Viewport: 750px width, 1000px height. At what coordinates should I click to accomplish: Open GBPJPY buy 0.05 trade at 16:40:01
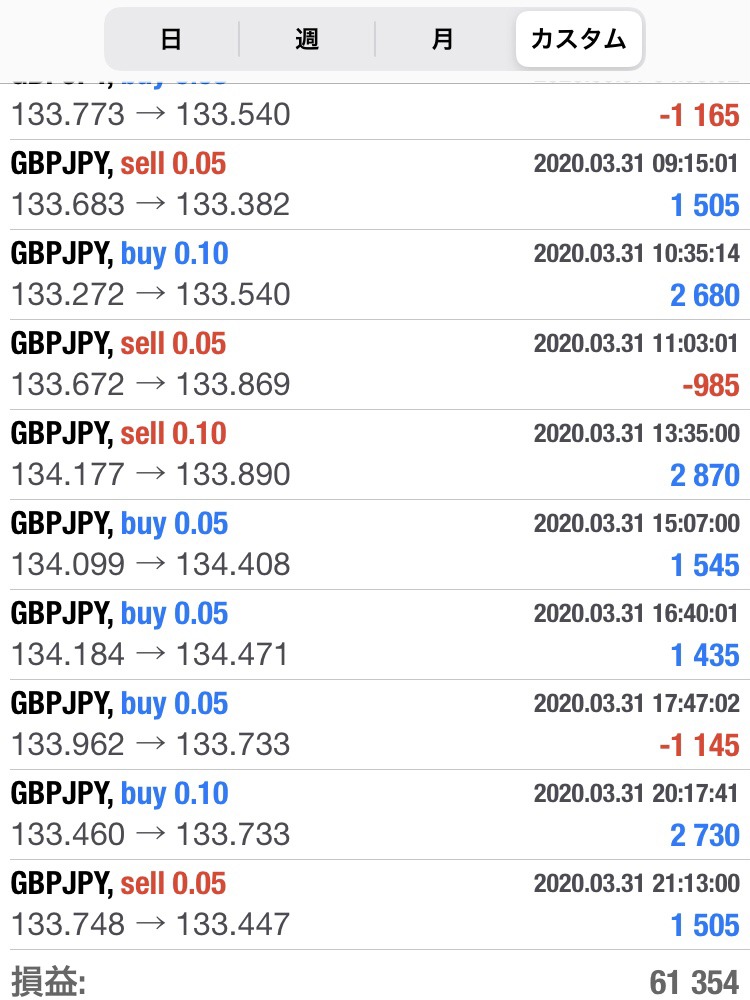tap(375, 635)
